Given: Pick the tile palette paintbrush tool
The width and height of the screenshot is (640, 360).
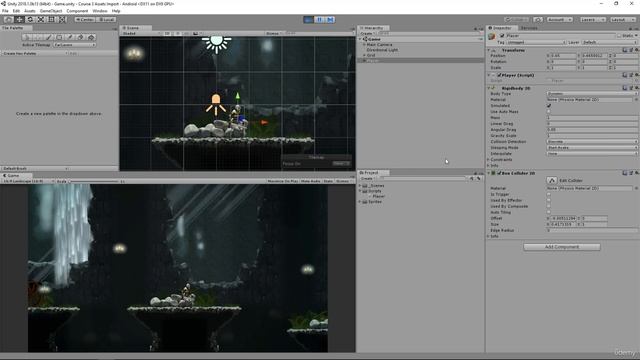Looking at the screenshot, I should pyautogui.click(x=49, y=37).
